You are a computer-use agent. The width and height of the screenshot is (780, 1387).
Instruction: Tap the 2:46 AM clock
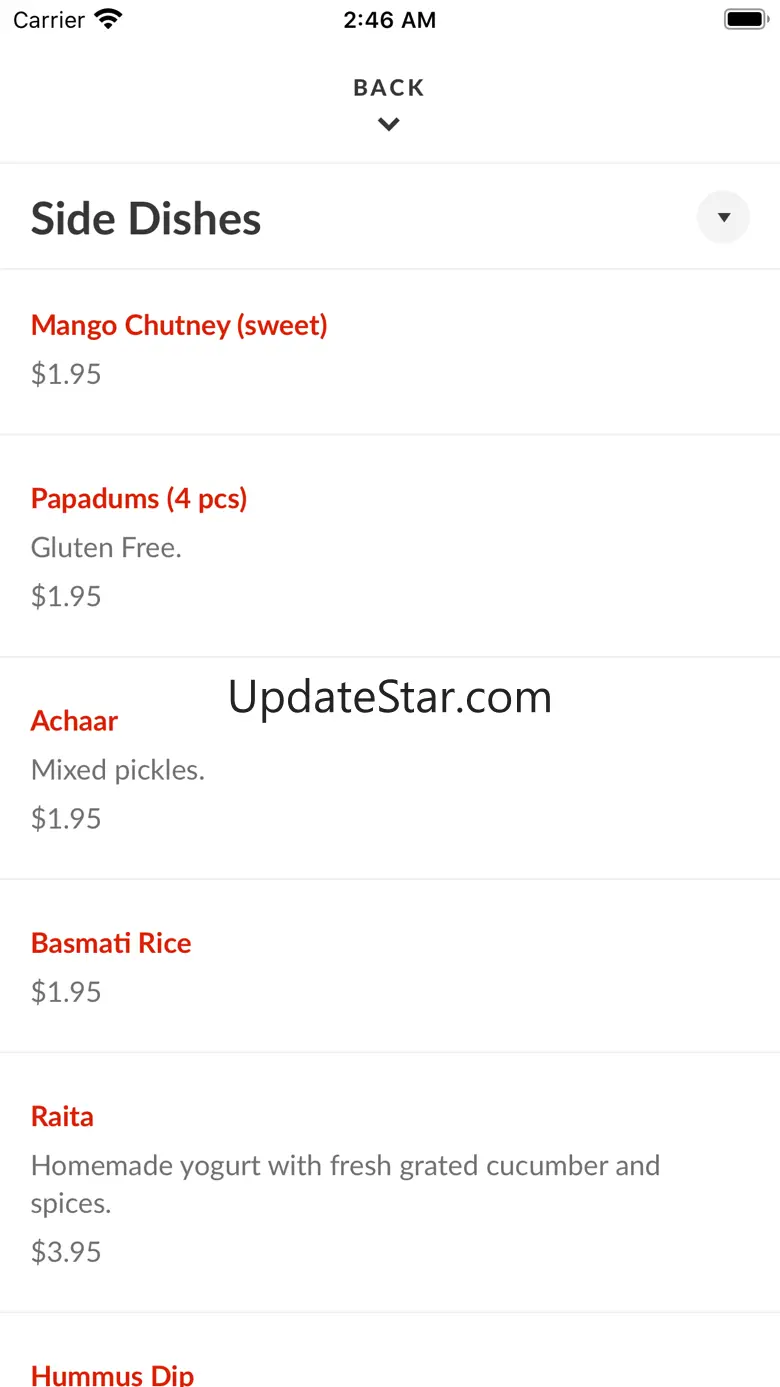pos(389,20)
